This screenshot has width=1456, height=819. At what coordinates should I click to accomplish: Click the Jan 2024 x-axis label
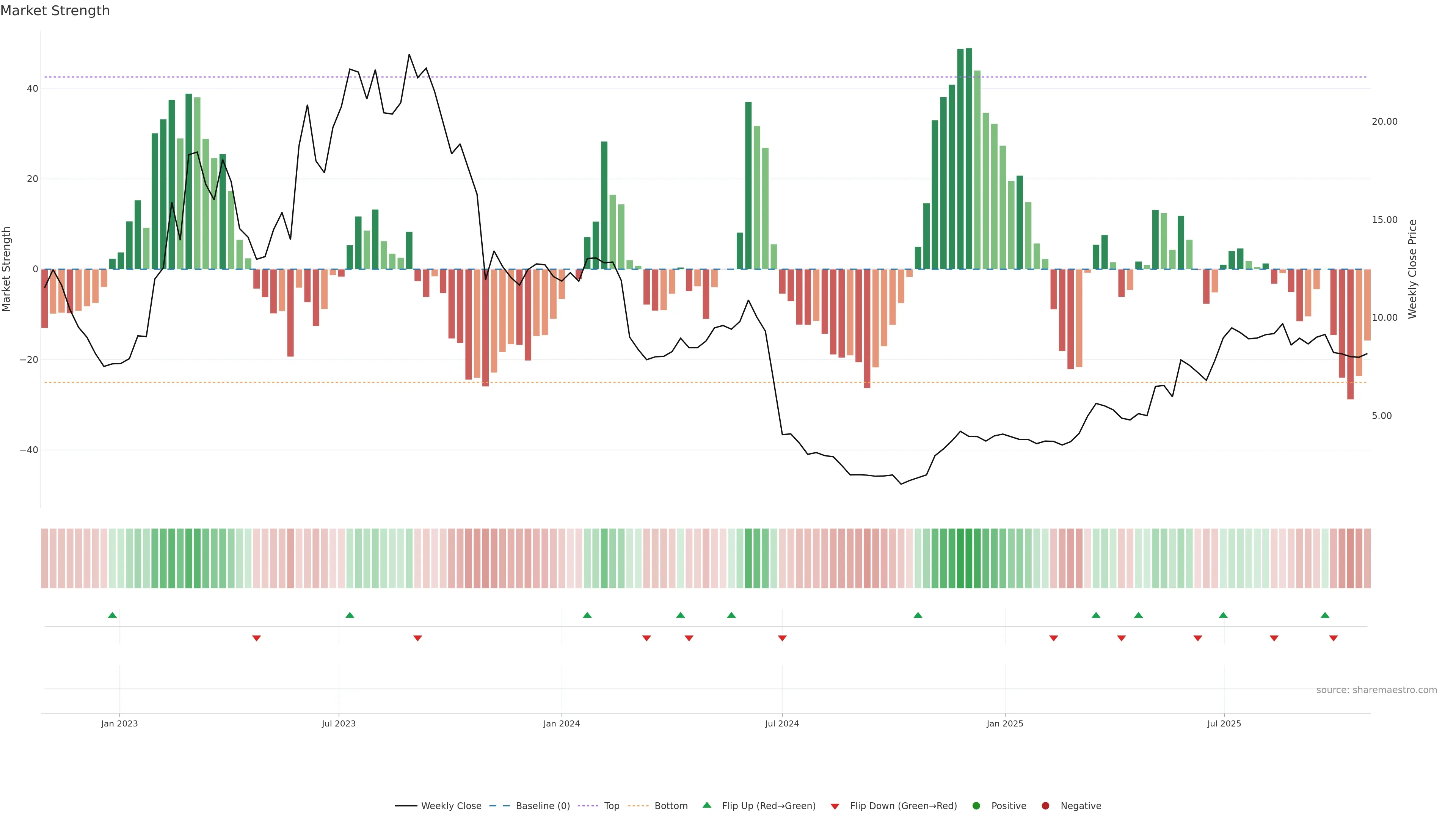(x=561, y=723)
